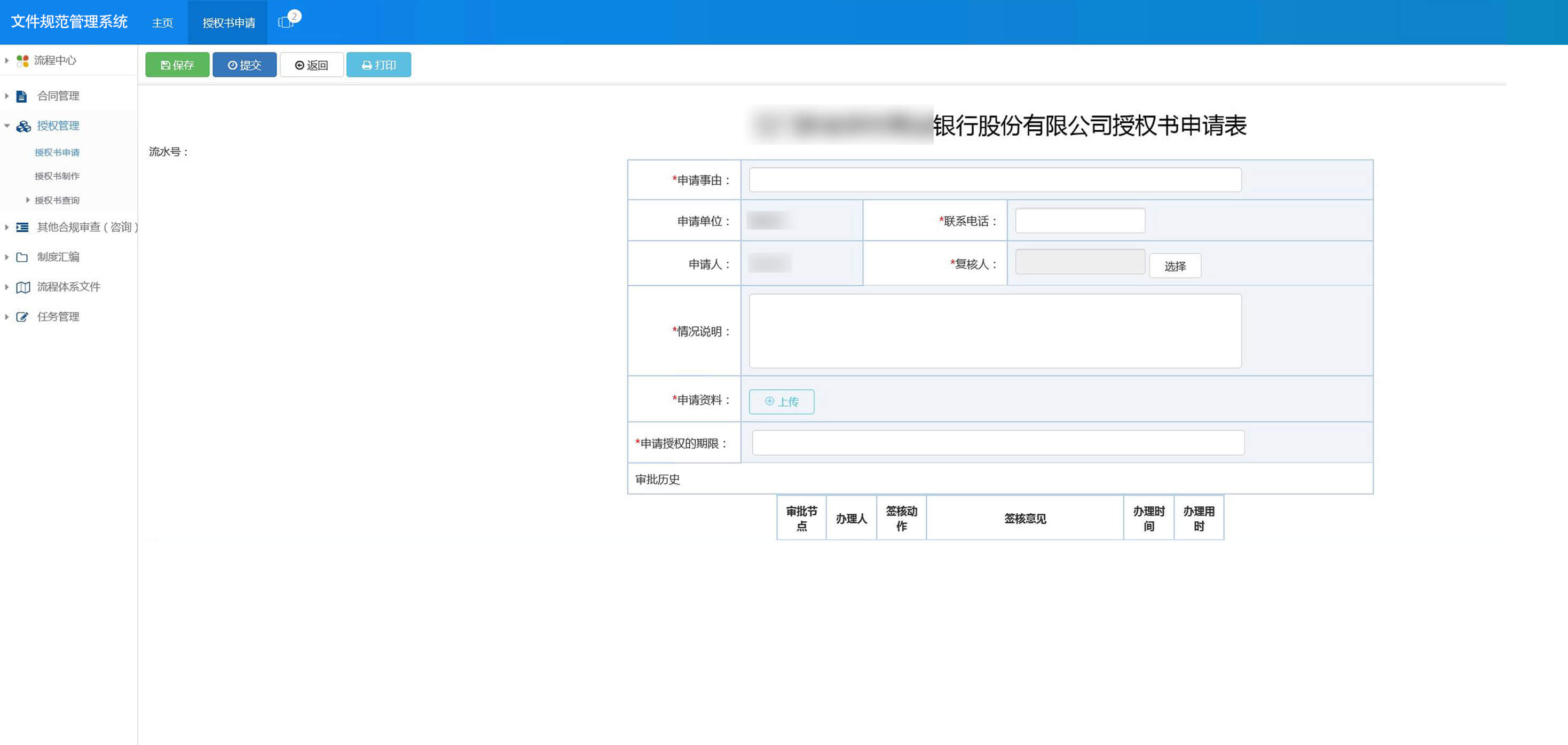Screen dimensions: 1568x745
Task: Click the 合同管理 document icon
Action: [22, 96]
